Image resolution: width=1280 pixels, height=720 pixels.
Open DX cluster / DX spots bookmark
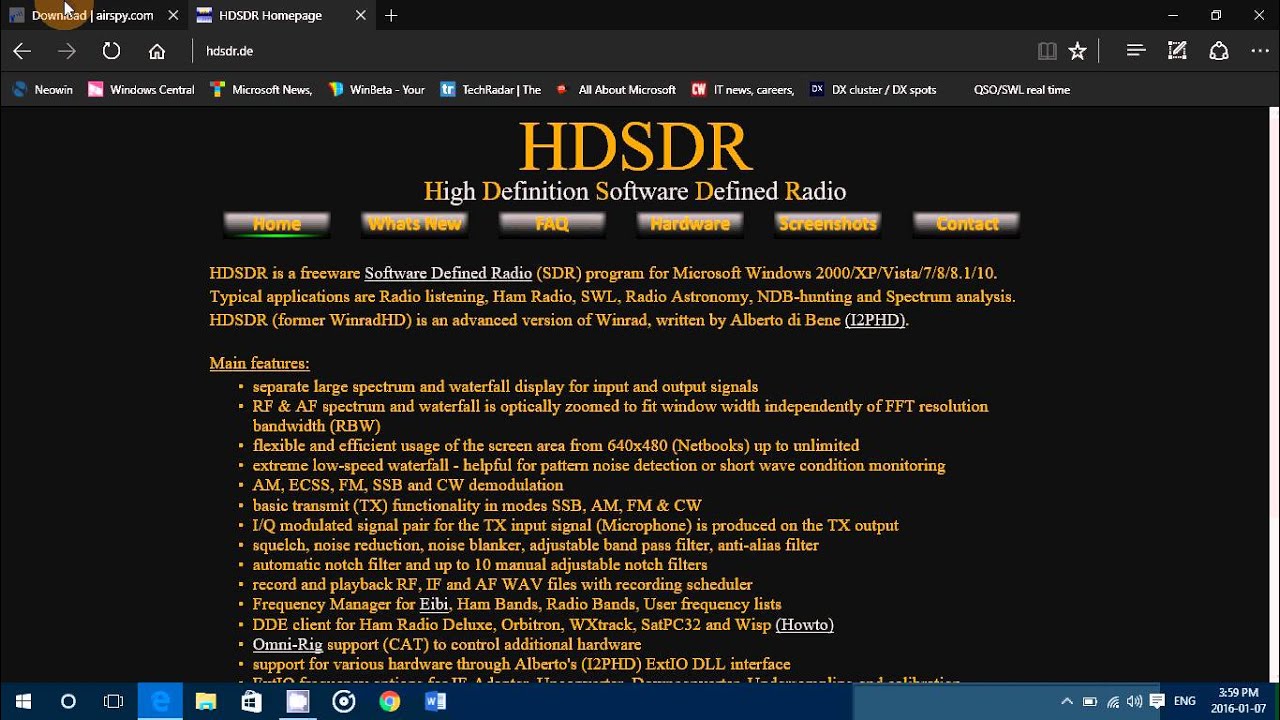click(873, 90)
